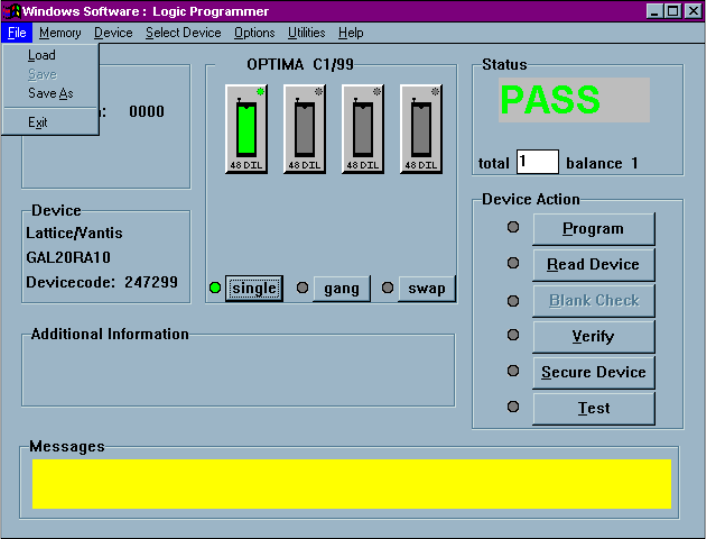The height and width of the screenshot is (539, 706).
Task: Select the second 48 DIL socket icon
Action: tap(305, 129)
